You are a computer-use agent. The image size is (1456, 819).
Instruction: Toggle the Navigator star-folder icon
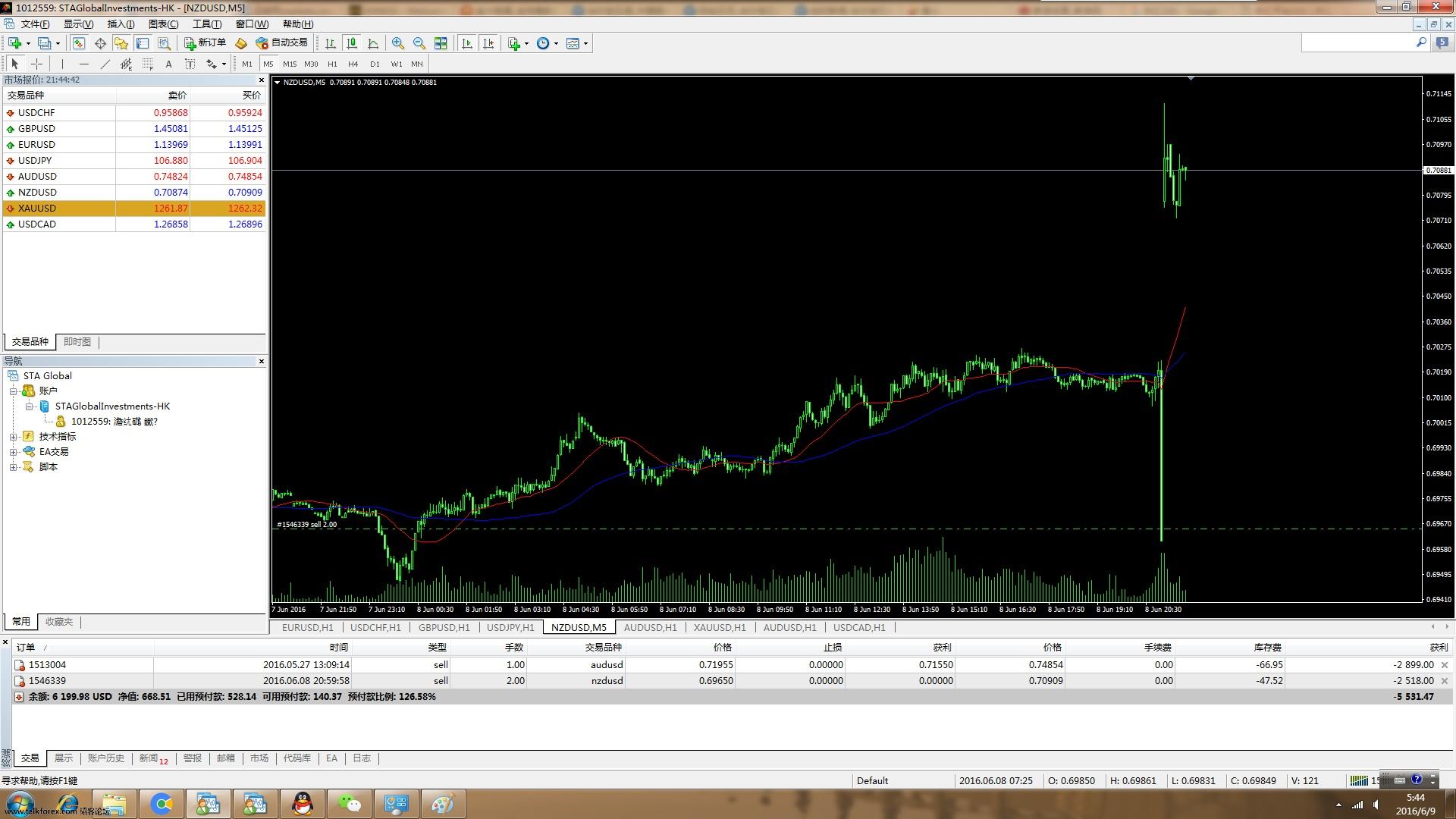[x=121, y=43]
